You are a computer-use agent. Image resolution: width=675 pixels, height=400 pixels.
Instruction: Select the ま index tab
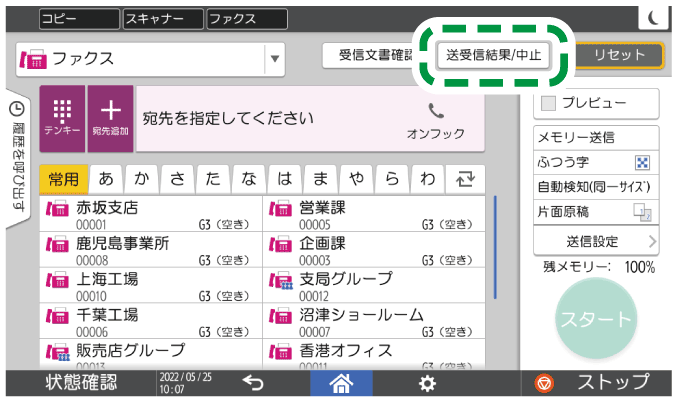coord(320,179)
